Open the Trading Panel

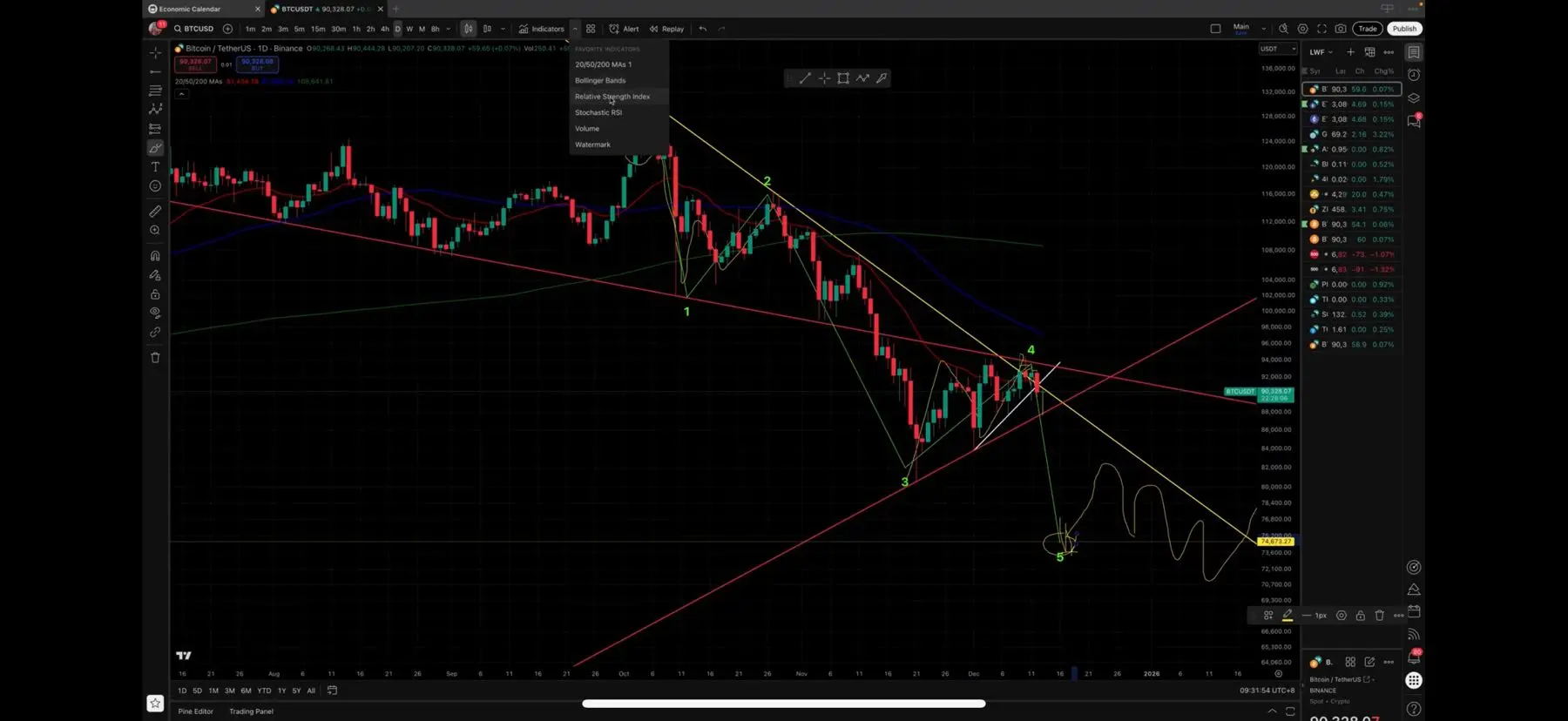click(x=251, y=711)
